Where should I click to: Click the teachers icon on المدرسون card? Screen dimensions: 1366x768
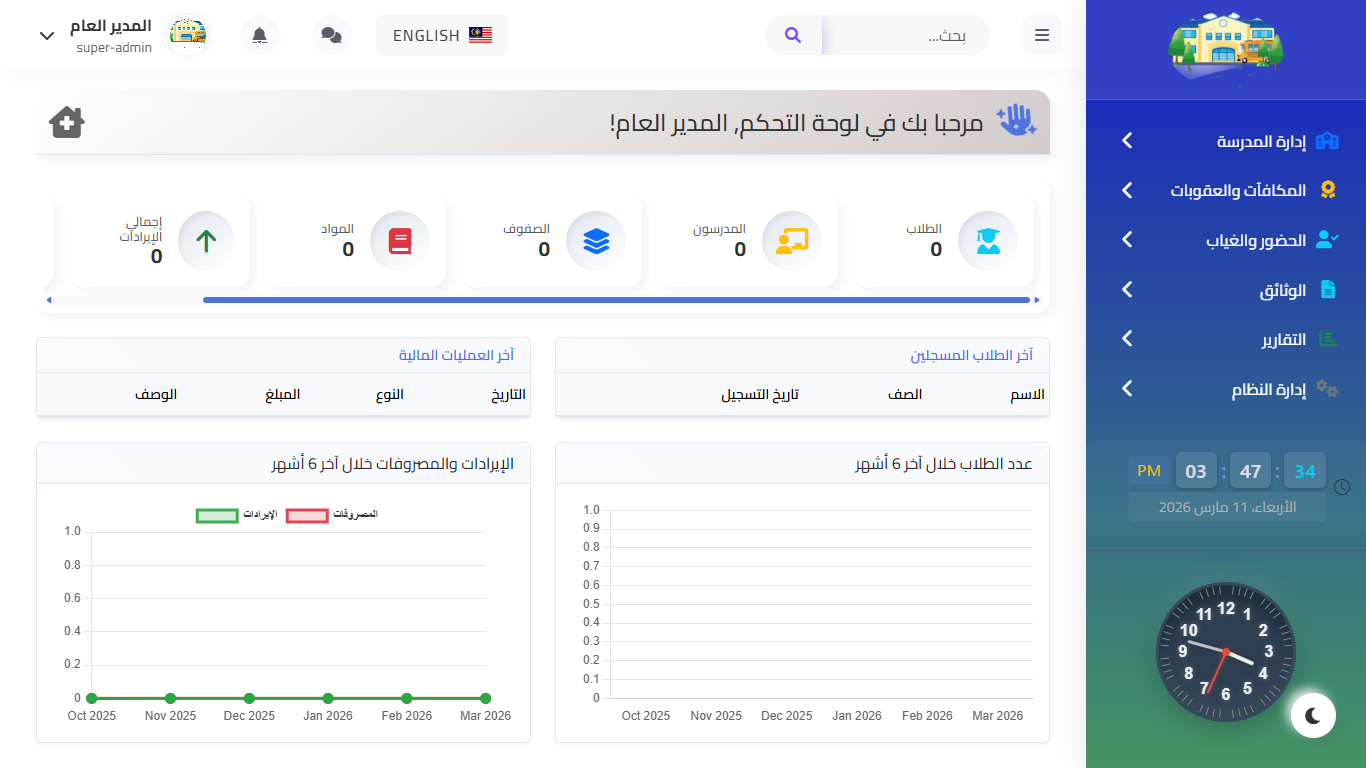pyautogui.click(x=791, y=241)
